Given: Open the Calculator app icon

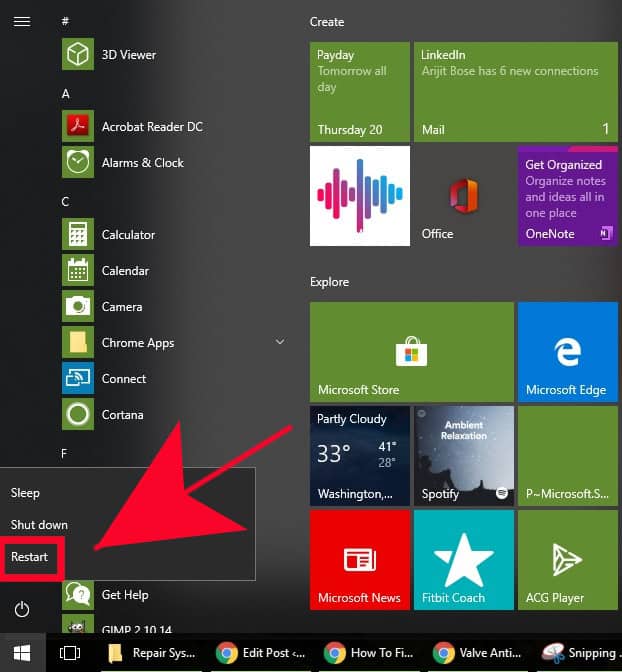Looking at the screenshot, I should pyautogui.click(x=78, y=234).
